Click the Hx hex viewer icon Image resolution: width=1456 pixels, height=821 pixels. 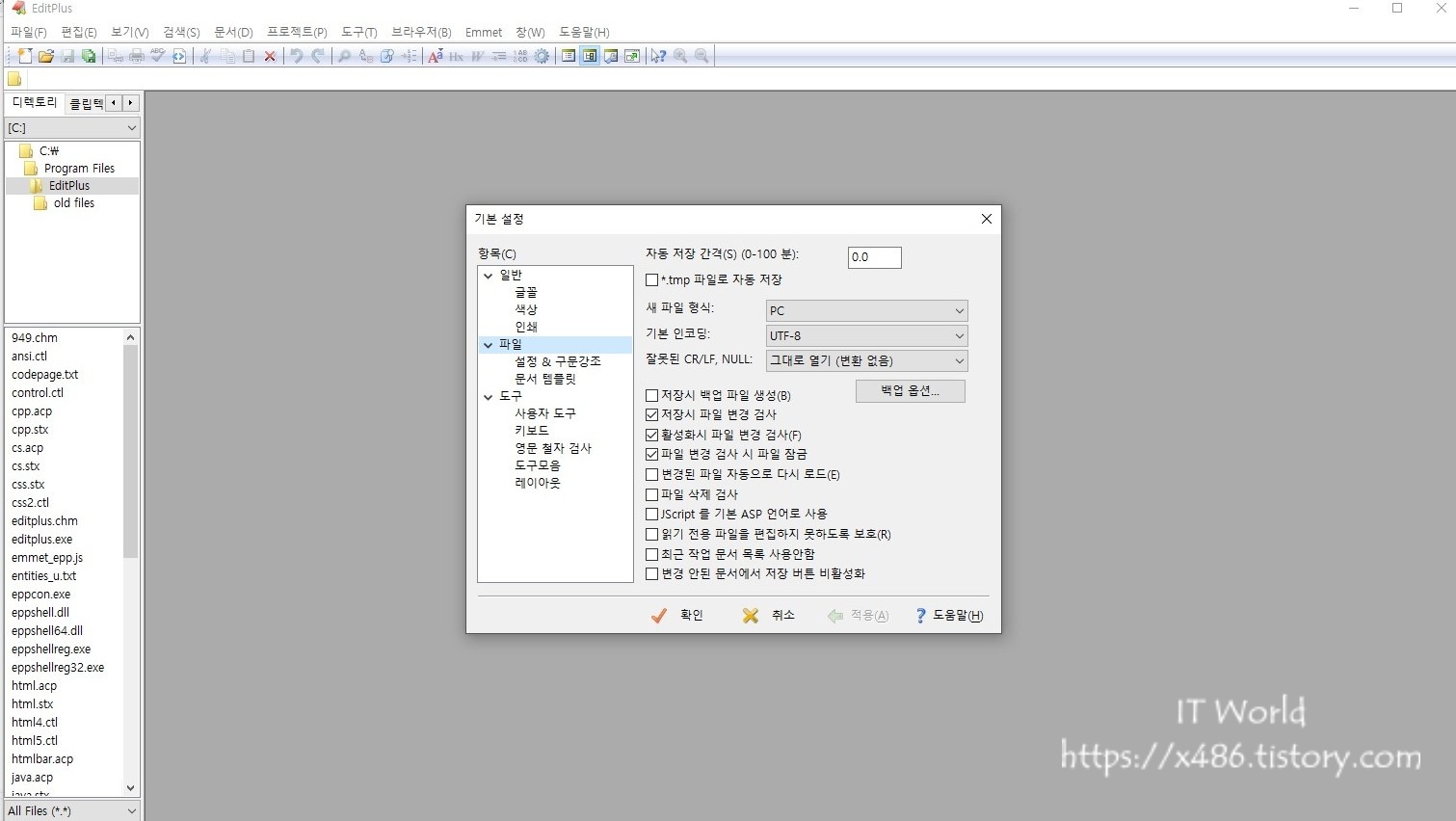(x=457, y=56)
